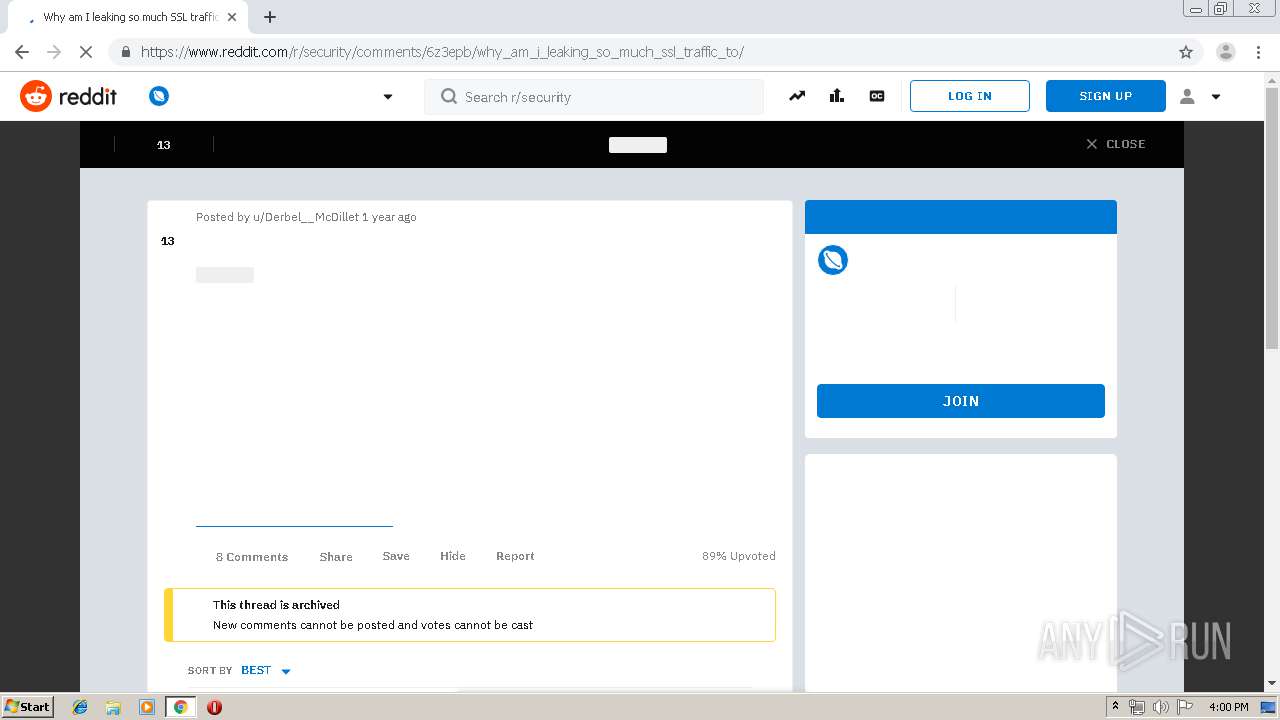1280x720 pixels.
Task: Show hidden system tray icons
Action: pyautogui.click(x=1115, y=707)
